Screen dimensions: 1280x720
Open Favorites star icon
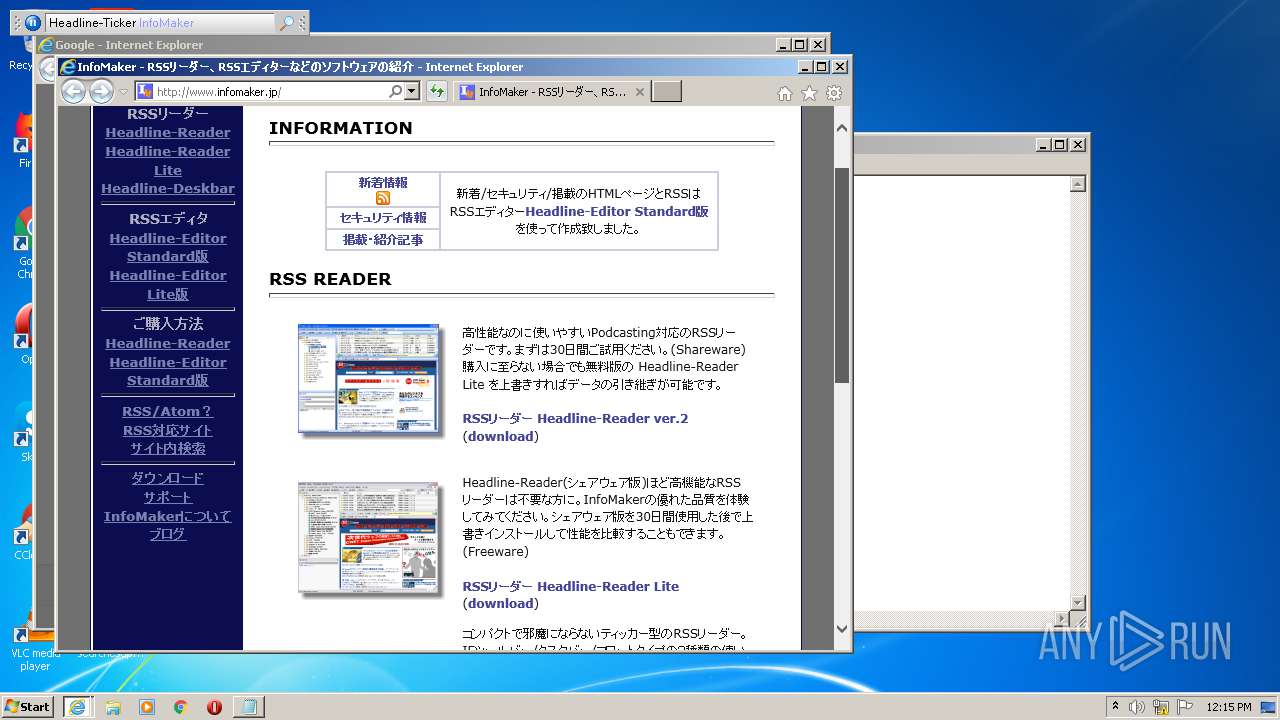tap(809, 93)
